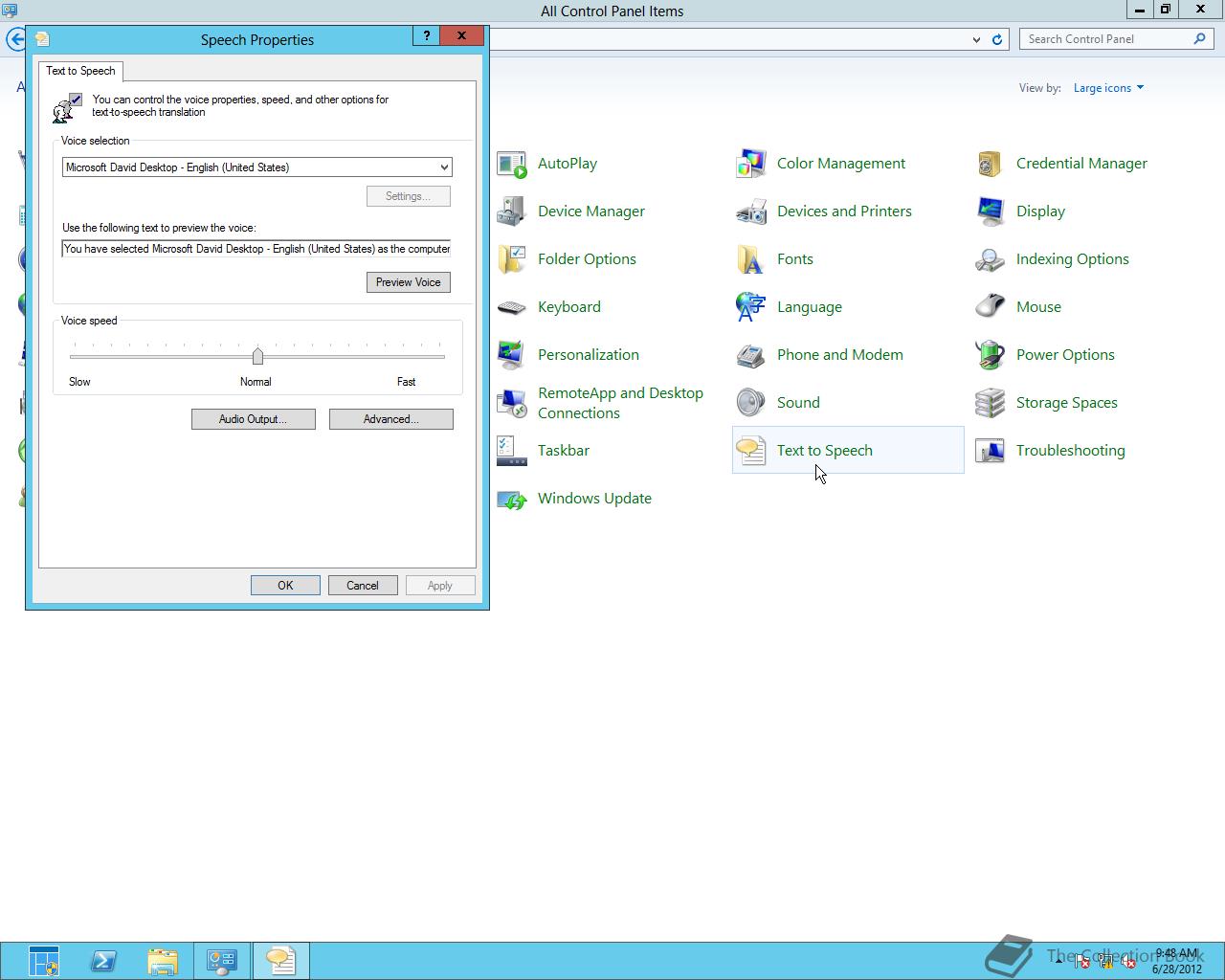Open the Indexing Options icon

coord(991,259)
